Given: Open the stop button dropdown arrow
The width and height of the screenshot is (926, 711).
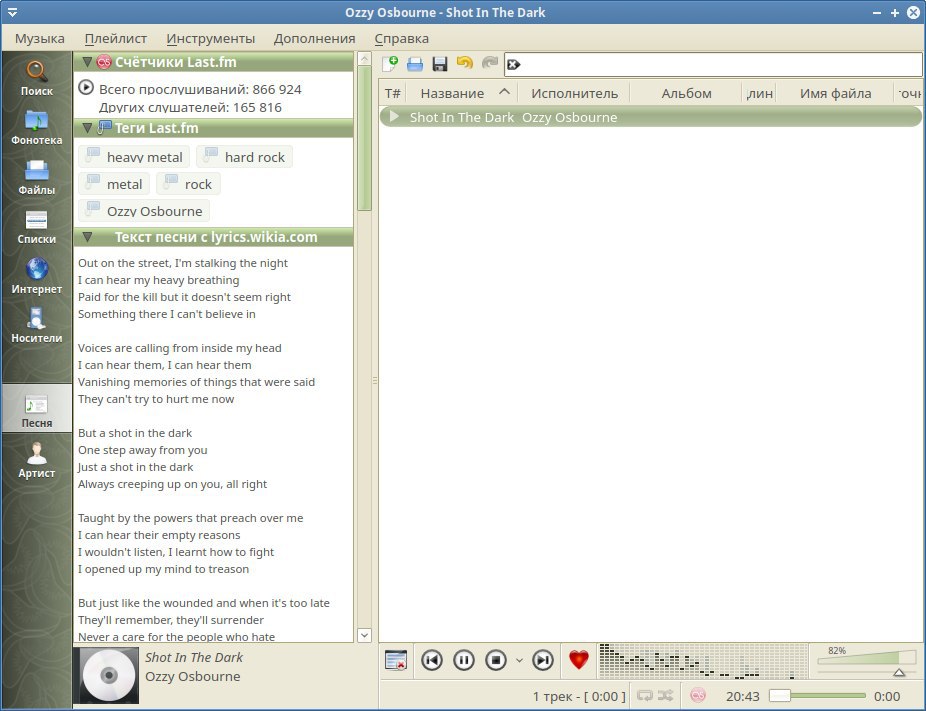Looking at the screenshot, I should click(x=519, y=660).
